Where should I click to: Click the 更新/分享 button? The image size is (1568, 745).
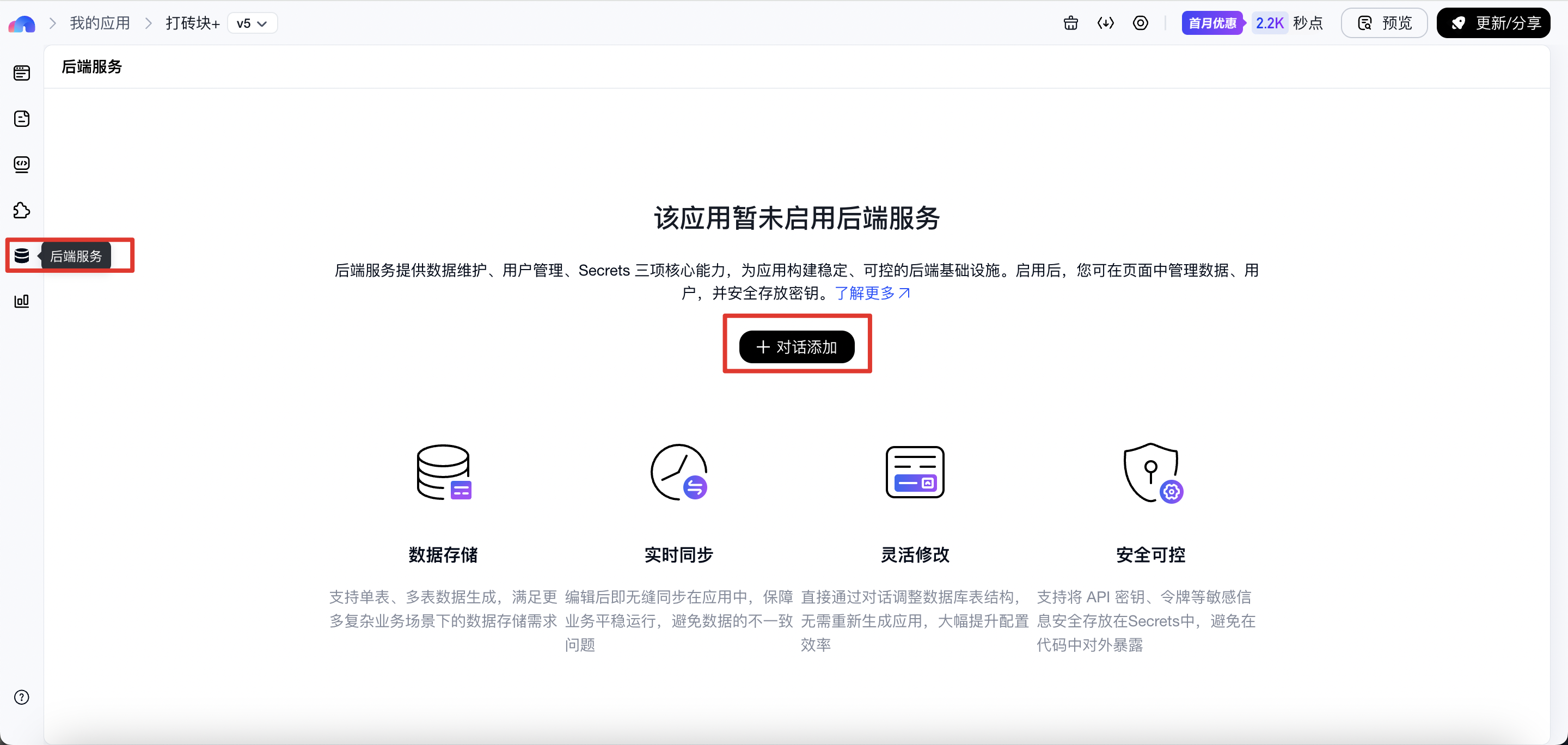click(1493, 24)
